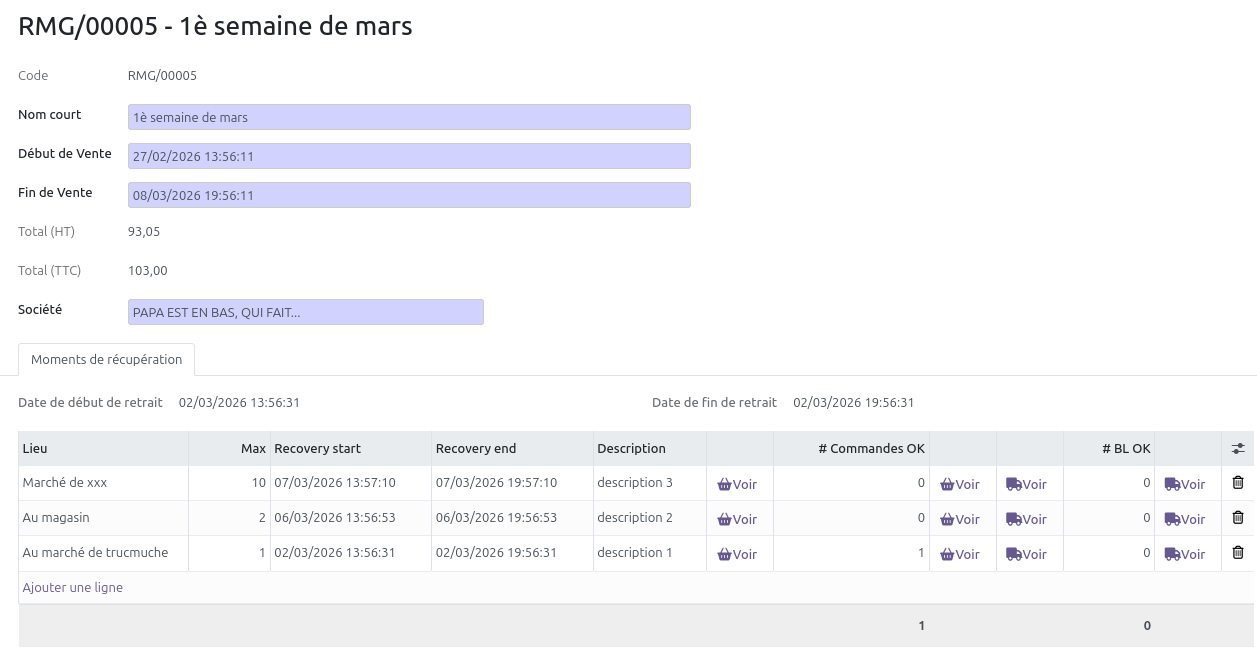
Task: Select the Max value cell for Au magasin
Action: coord(230,518)
